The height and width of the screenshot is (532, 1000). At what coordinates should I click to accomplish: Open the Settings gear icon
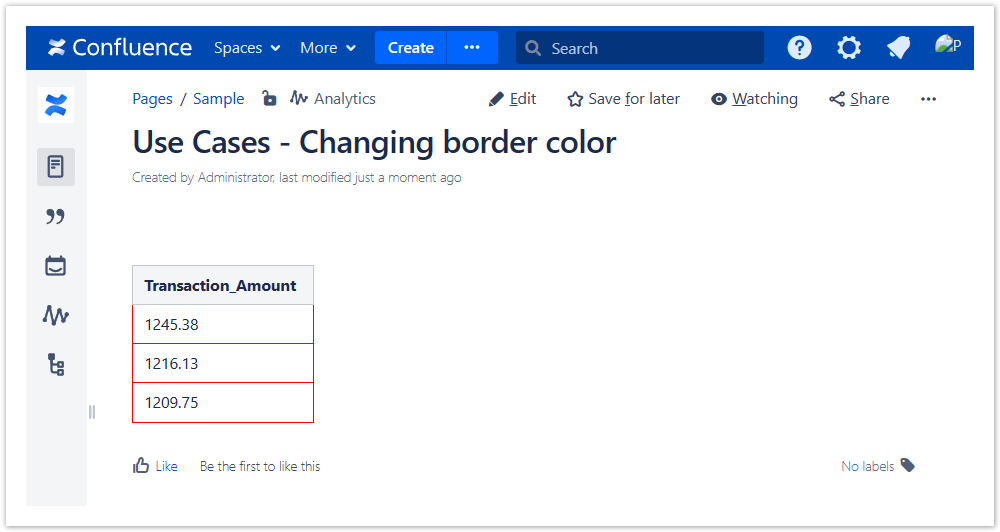point(848,48)
